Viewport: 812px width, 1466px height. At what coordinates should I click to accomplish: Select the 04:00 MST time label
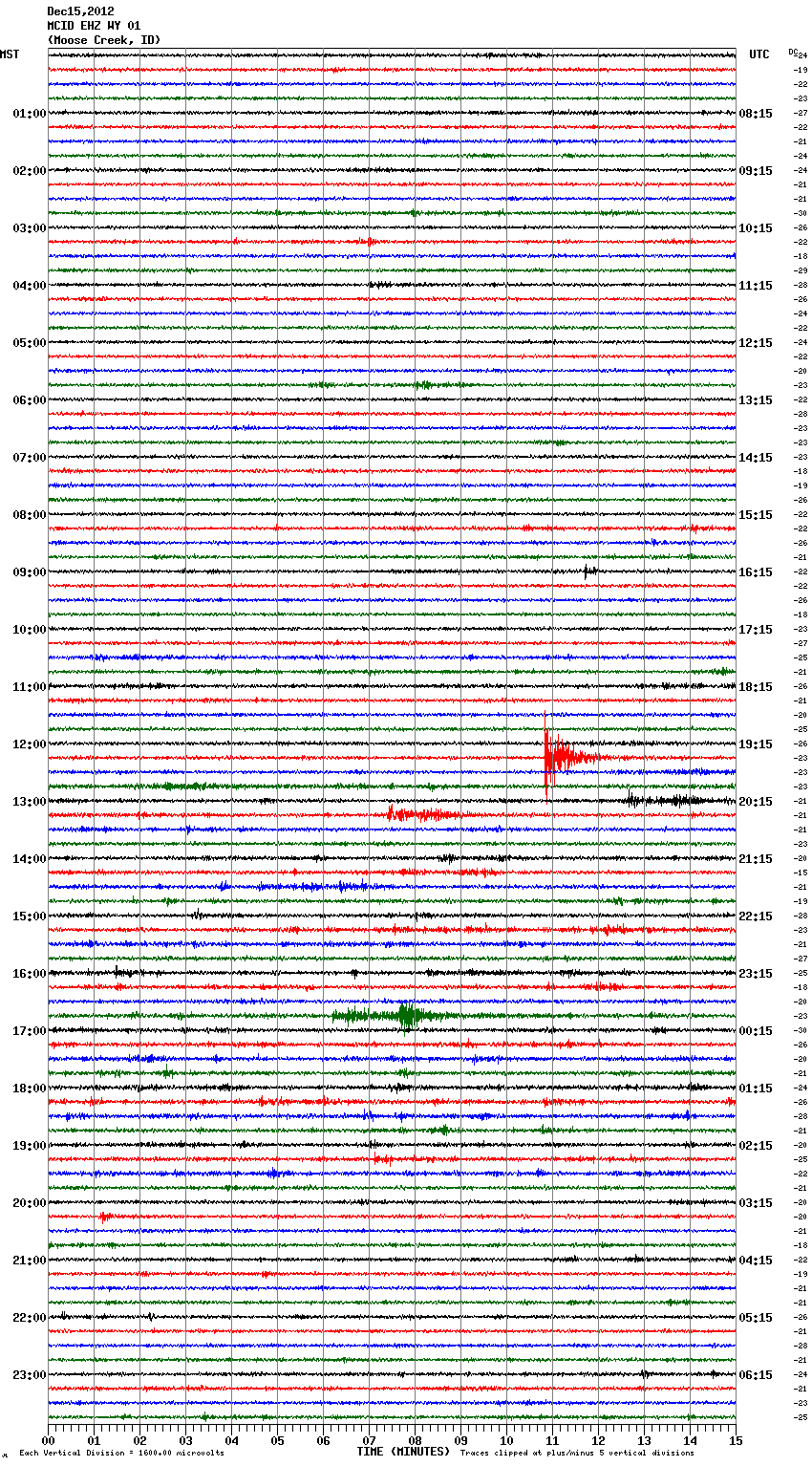(x=30, y=286)
